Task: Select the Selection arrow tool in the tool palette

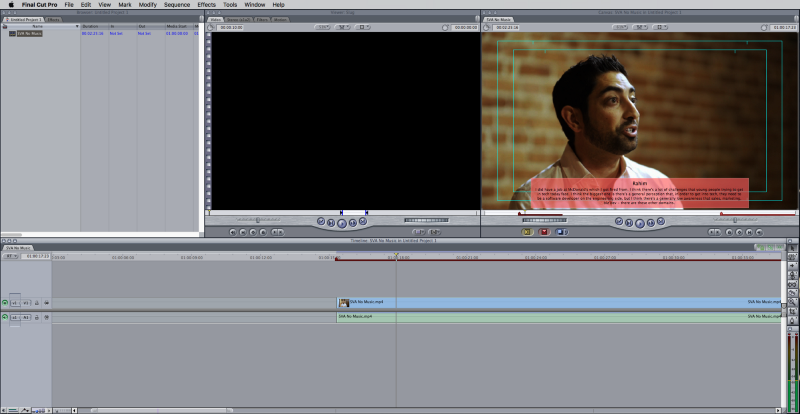Action: point(793,248)
